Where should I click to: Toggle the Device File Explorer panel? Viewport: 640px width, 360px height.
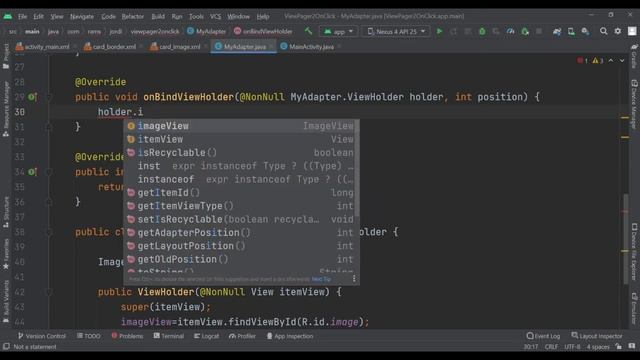(x=634, y=252)
